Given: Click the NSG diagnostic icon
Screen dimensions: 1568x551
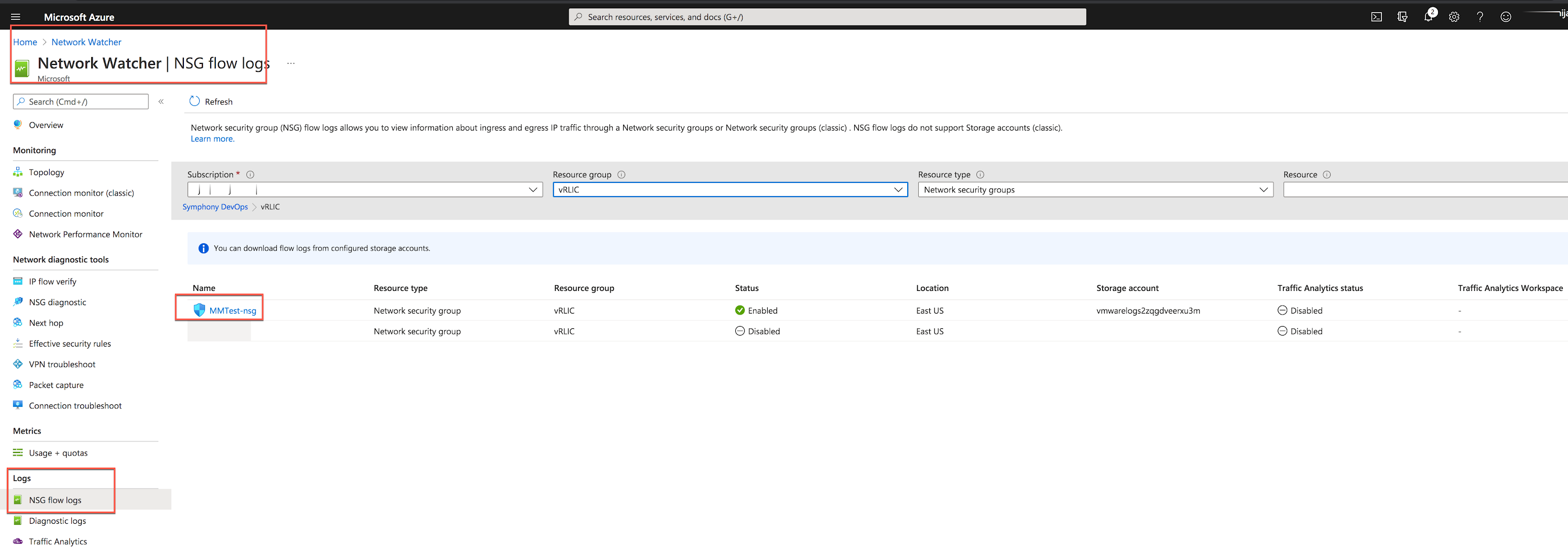Looking at the screenshot, I should coord(18,302).
